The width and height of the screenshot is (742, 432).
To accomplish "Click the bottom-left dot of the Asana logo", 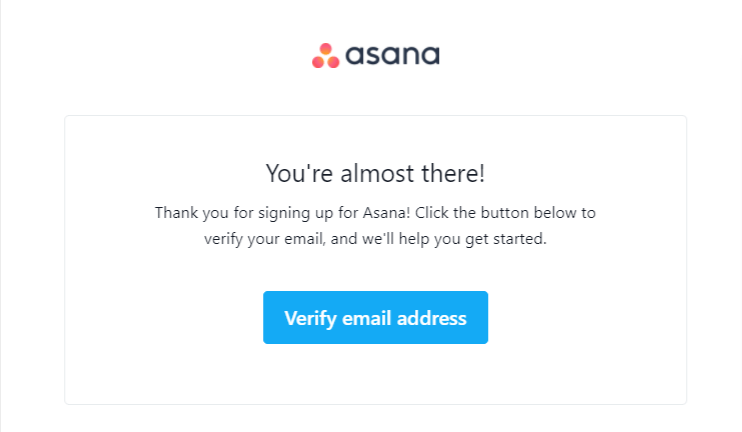I will (318, 61).
